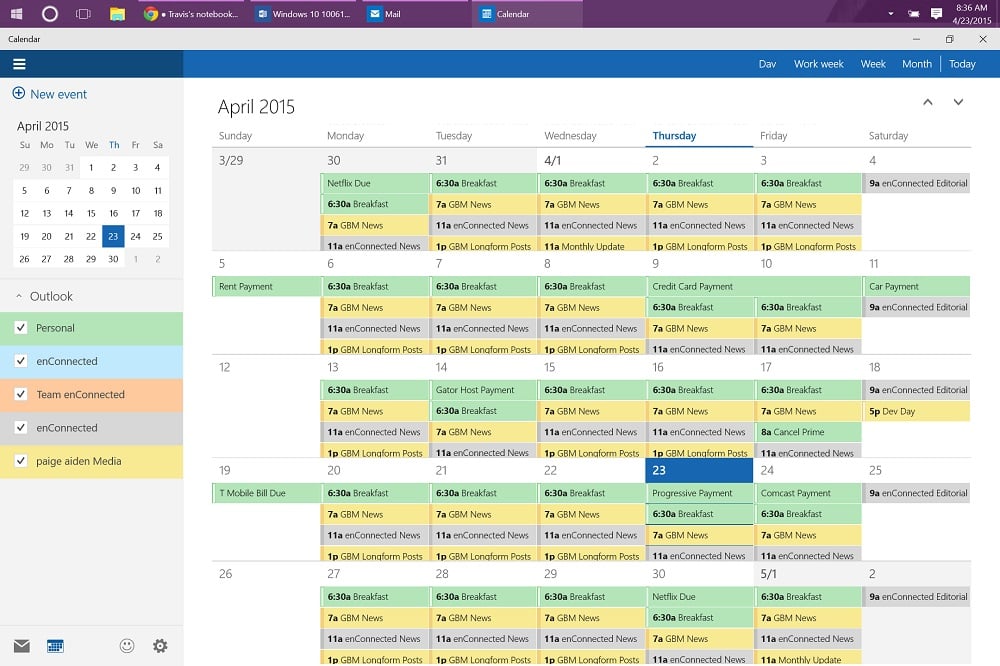
Task: Open the hamburger navigation menu
Action: [x=19, y=64]
